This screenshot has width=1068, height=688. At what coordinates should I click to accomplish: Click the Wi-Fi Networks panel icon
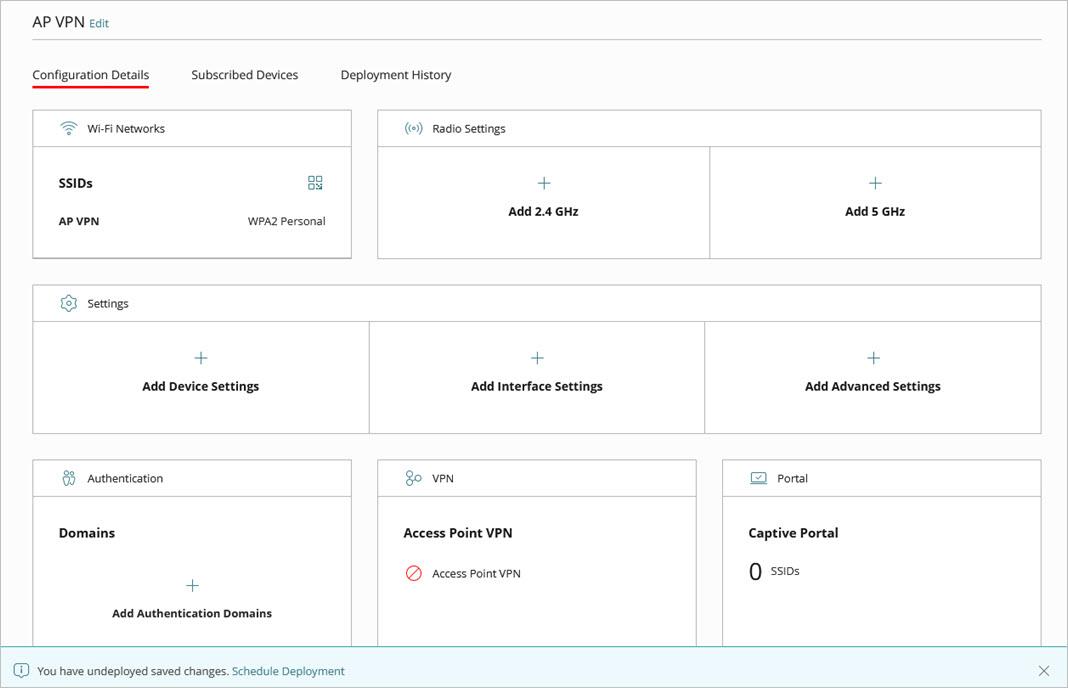(x=68, y=128)
